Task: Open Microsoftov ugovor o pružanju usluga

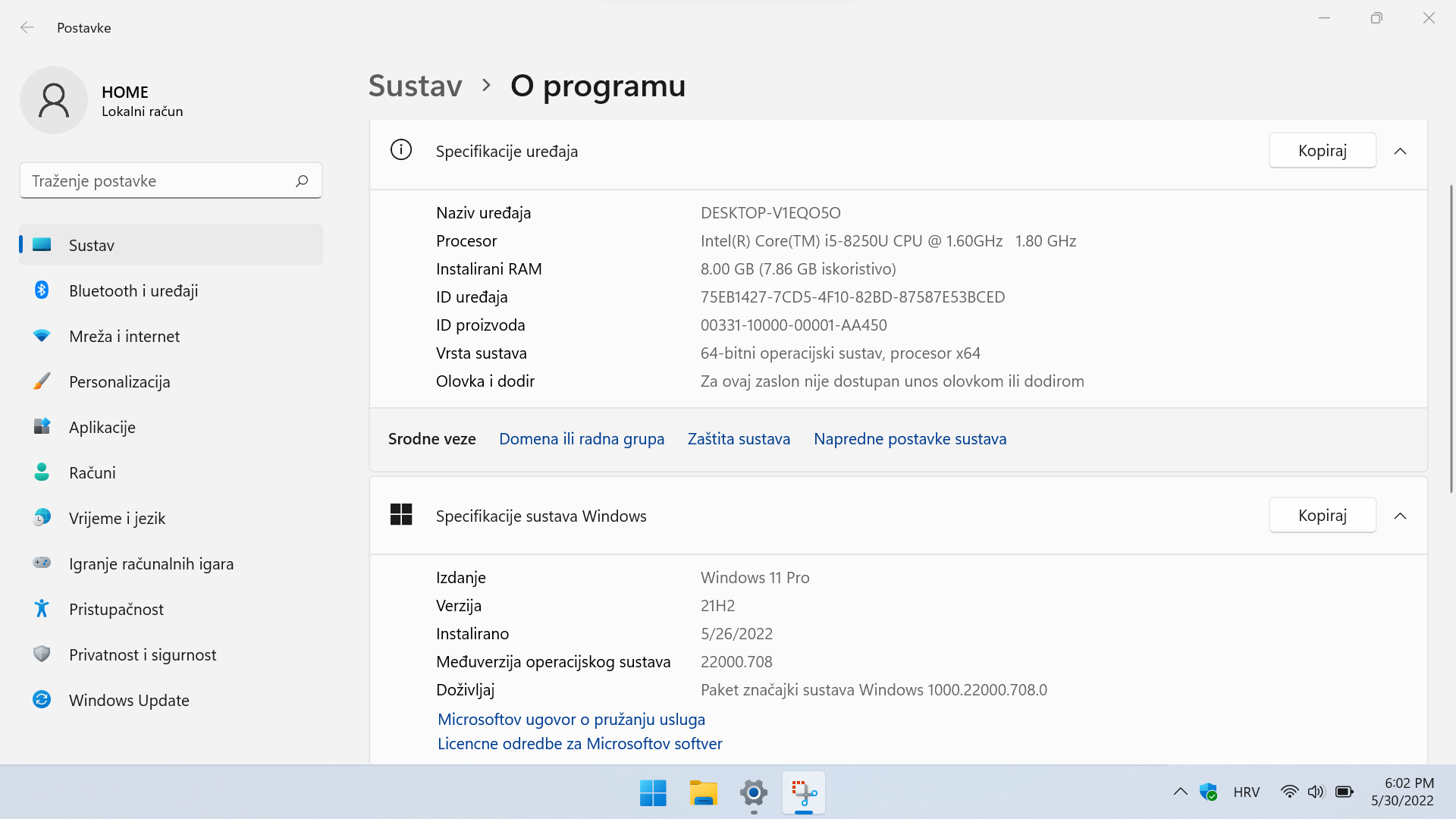Action: 571,719
